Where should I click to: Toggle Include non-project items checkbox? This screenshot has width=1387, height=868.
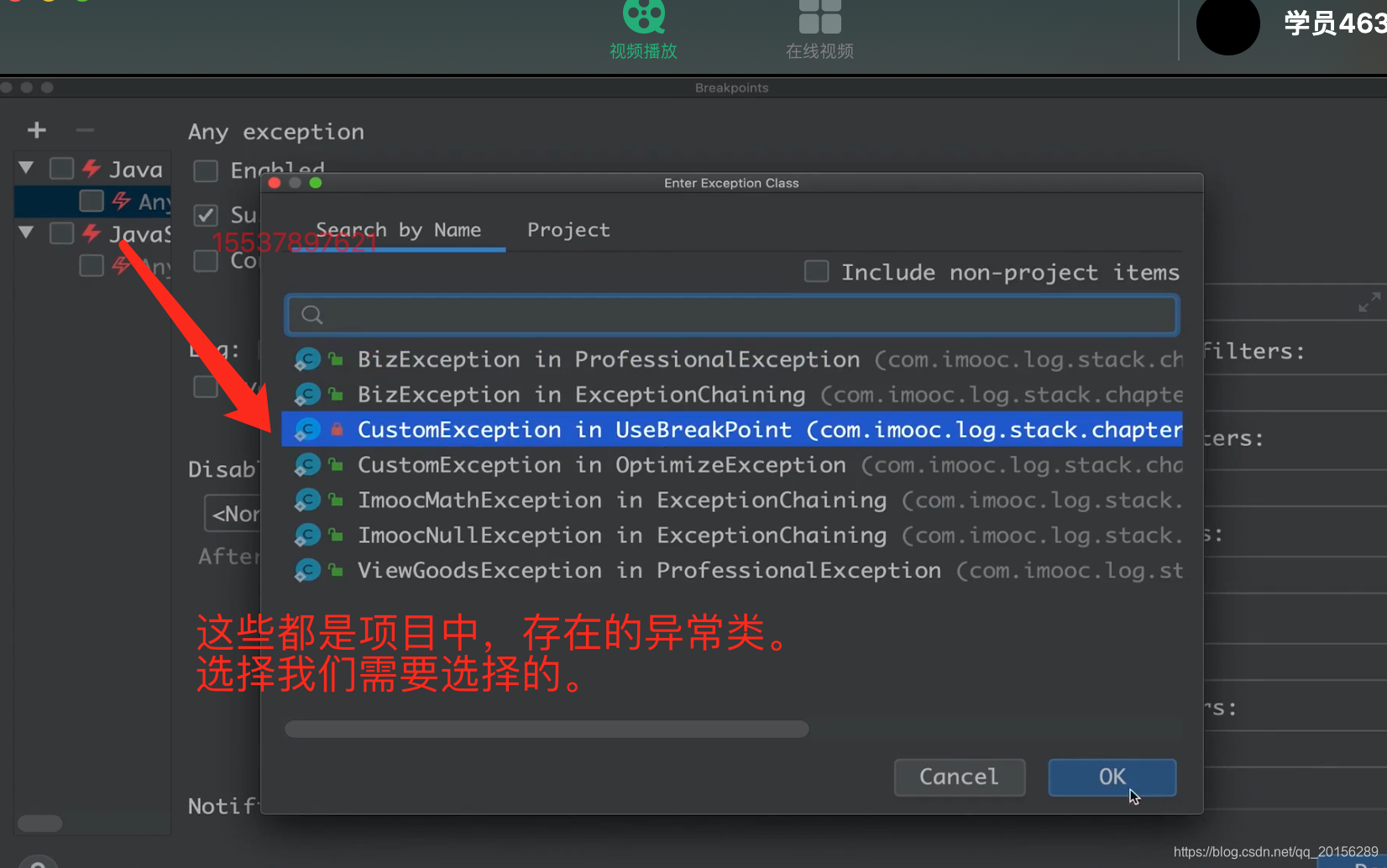pos(817,271)
